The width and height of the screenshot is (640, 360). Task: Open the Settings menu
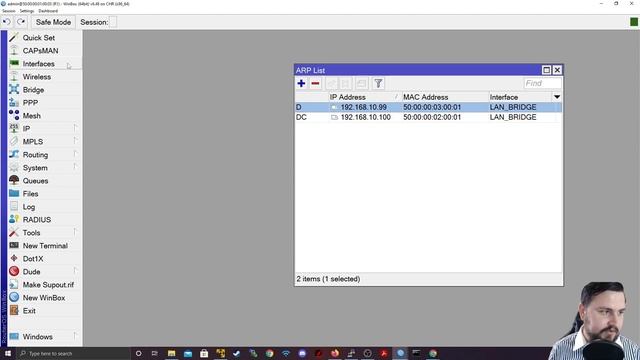pos(27,11)
